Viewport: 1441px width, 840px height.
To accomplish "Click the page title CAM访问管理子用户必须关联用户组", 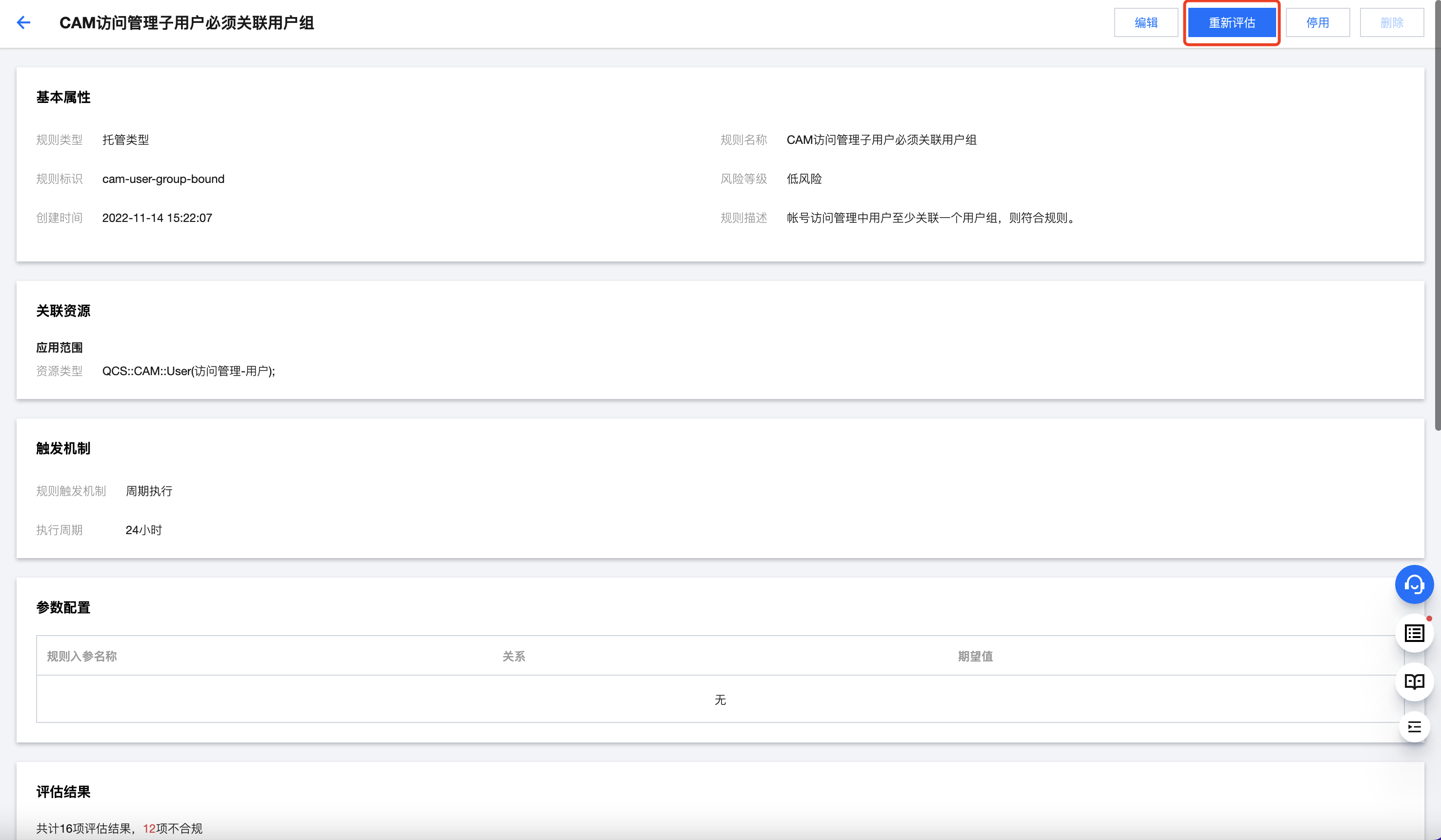I will pos(186,23).
